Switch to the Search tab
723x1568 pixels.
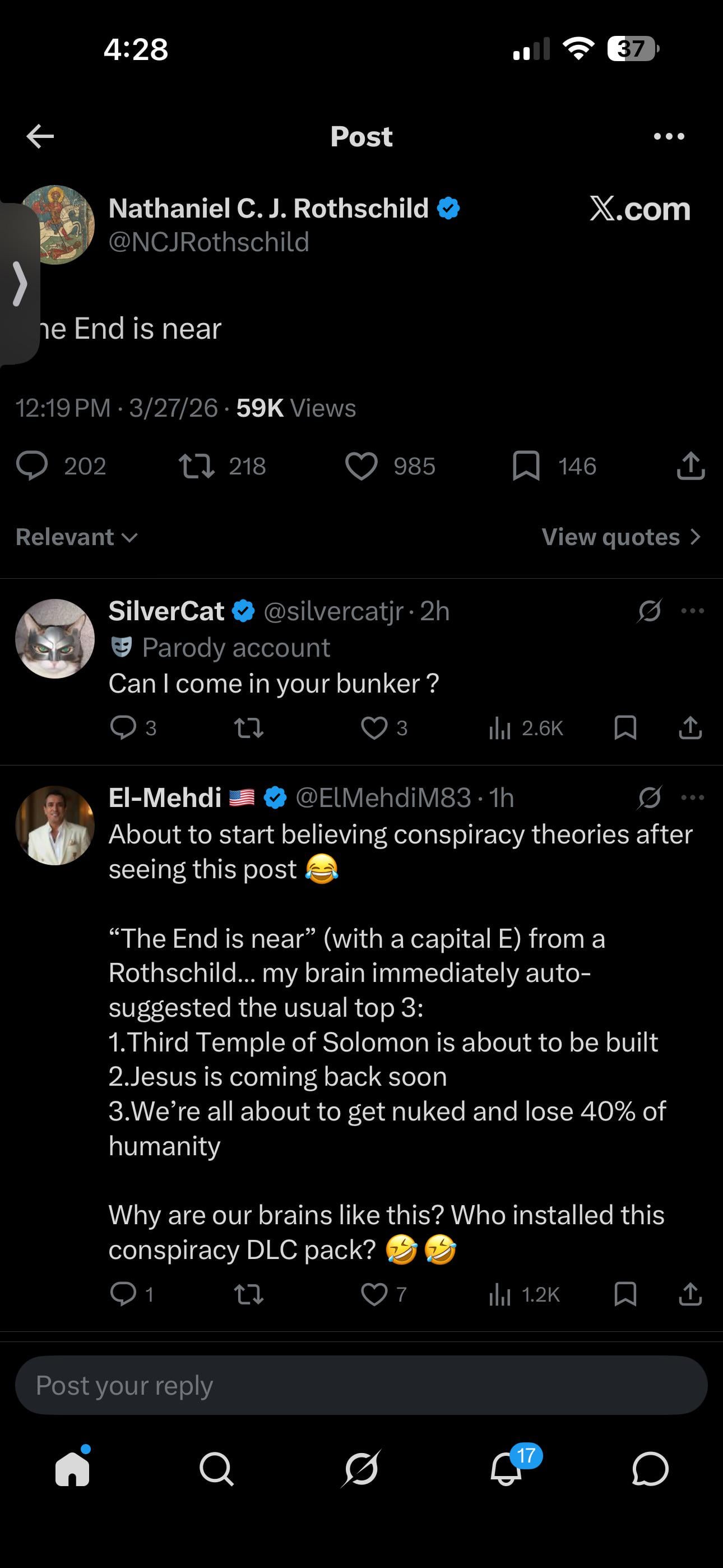(216, 1469)
